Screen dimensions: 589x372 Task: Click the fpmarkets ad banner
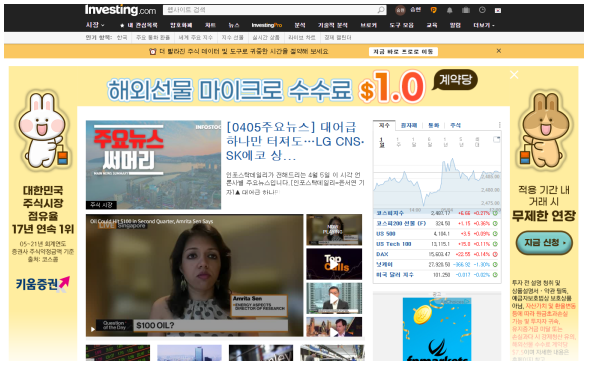(437, 329)
